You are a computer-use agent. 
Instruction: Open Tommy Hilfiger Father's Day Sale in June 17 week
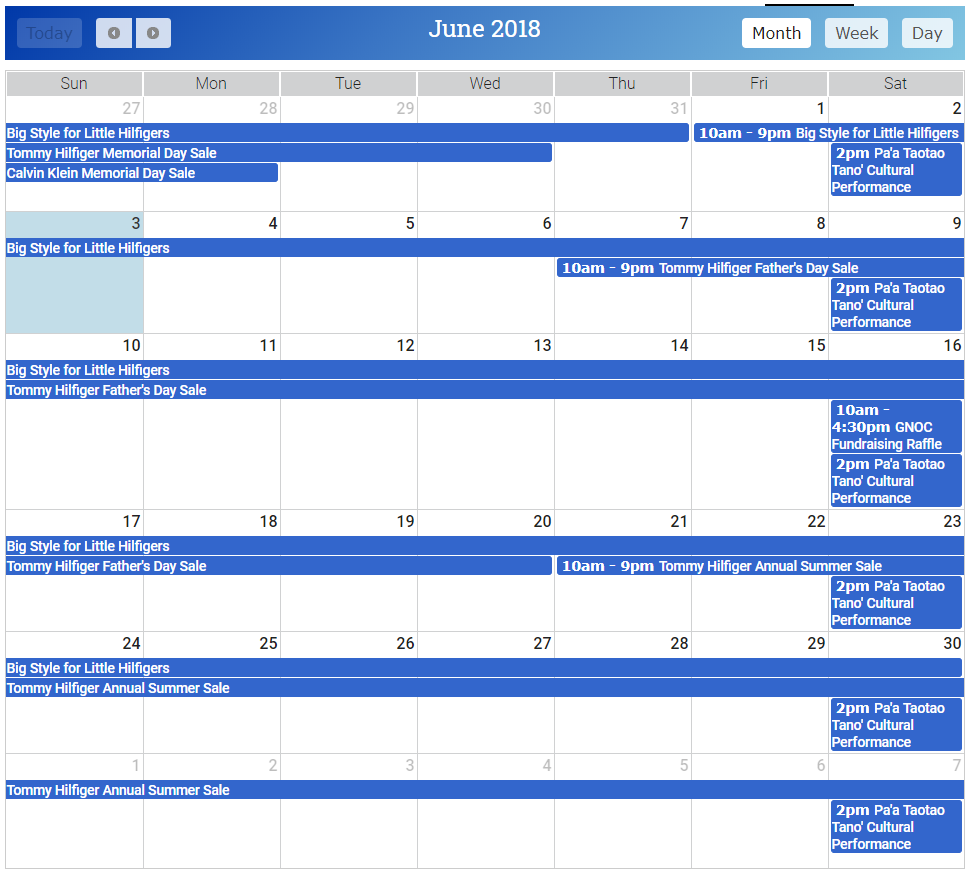pos(279,565)
